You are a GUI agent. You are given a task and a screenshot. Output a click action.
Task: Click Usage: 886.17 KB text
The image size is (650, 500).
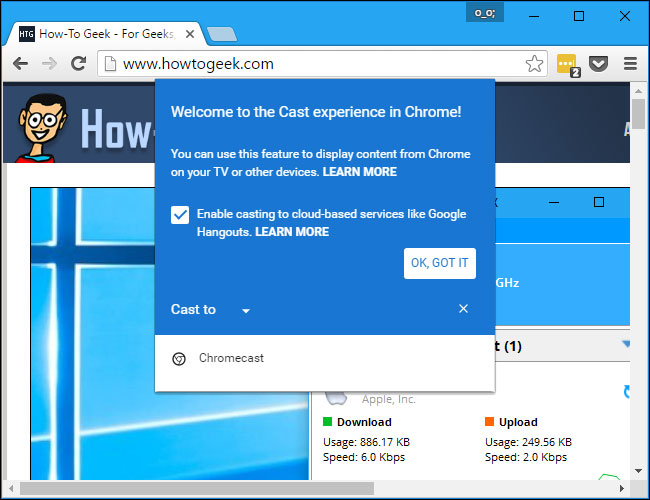366,442
